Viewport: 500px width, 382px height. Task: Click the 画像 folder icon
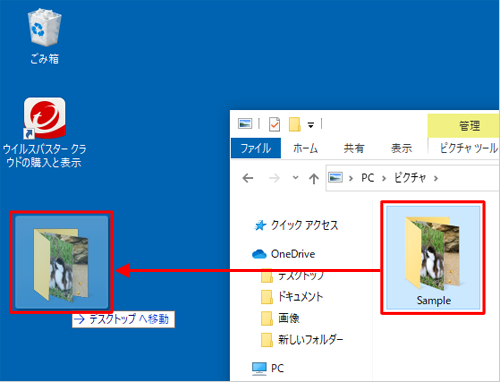click(267, 318)
